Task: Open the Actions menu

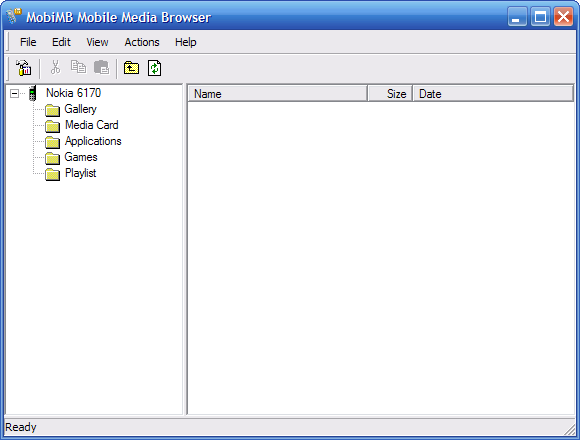Action: click(142, 42)
